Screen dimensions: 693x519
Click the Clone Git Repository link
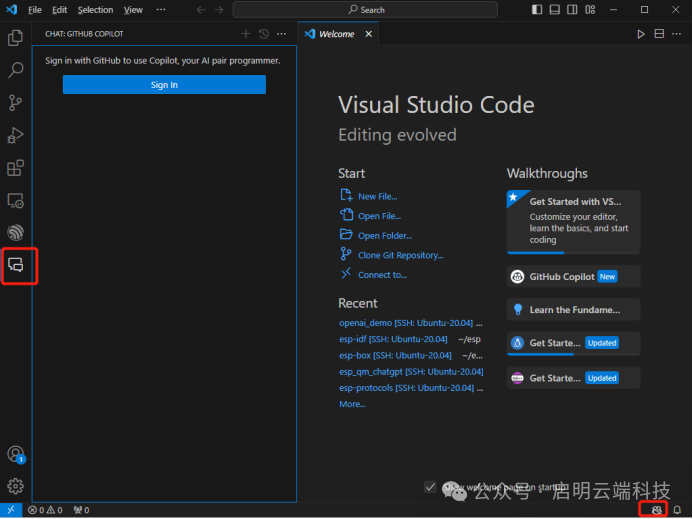(399, 255)
